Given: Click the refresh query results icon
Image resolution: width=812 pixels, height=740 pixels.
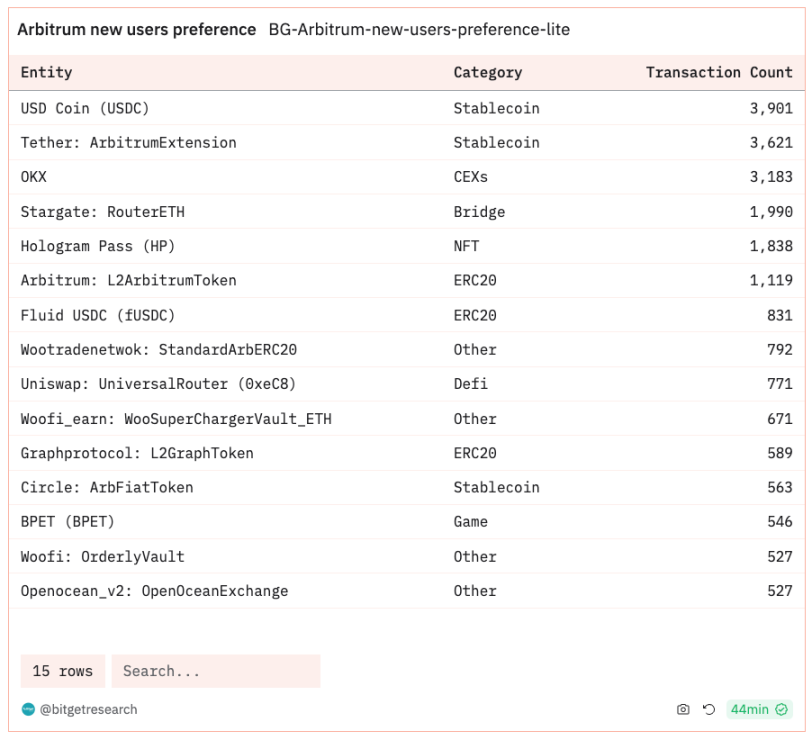Looking at the screenshot, I should (709, 710).
